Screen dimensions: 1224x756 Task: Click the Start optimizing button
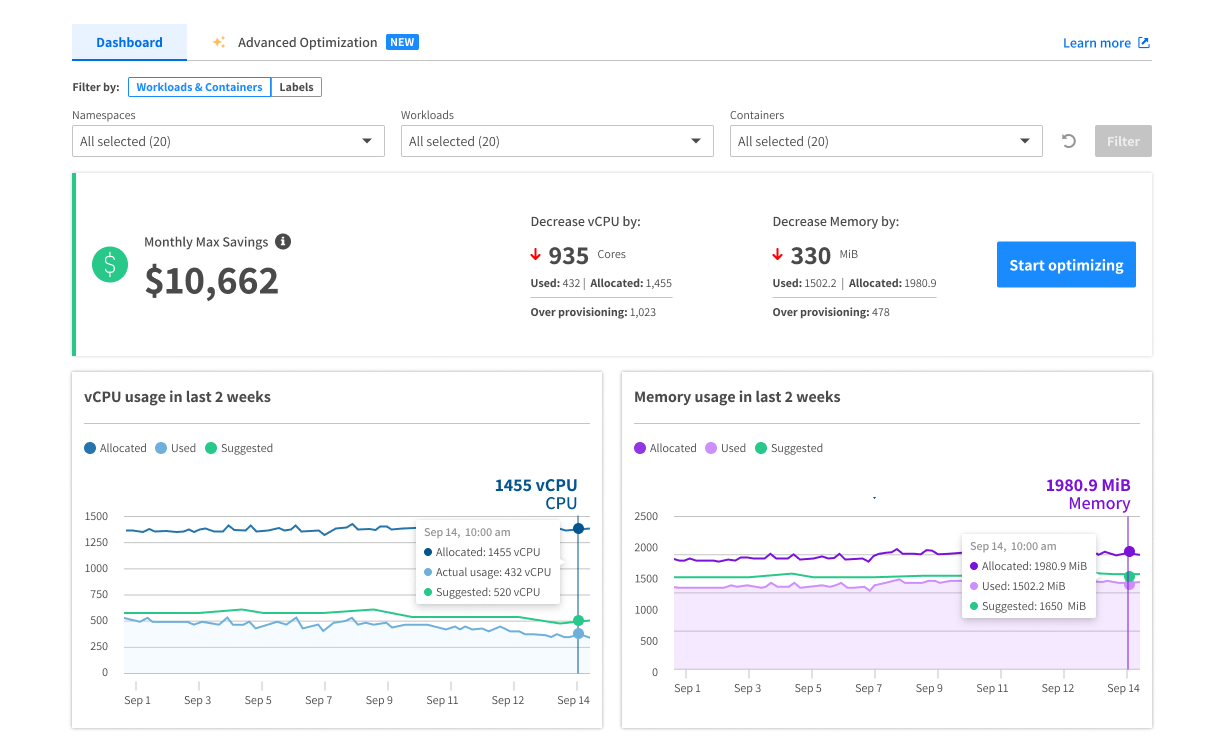pos(1066,264)
